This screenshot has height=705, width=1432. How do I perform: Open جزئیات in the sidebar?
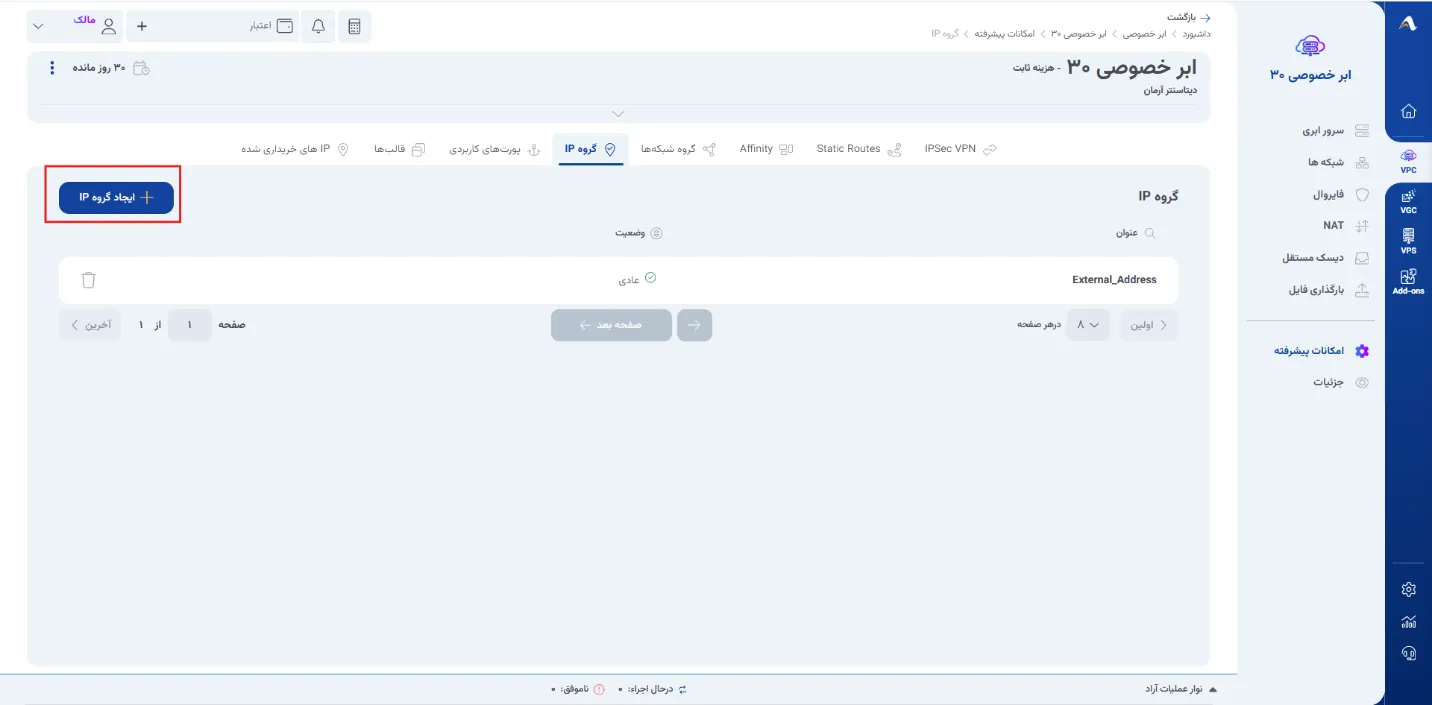[x=1341, y=382]
